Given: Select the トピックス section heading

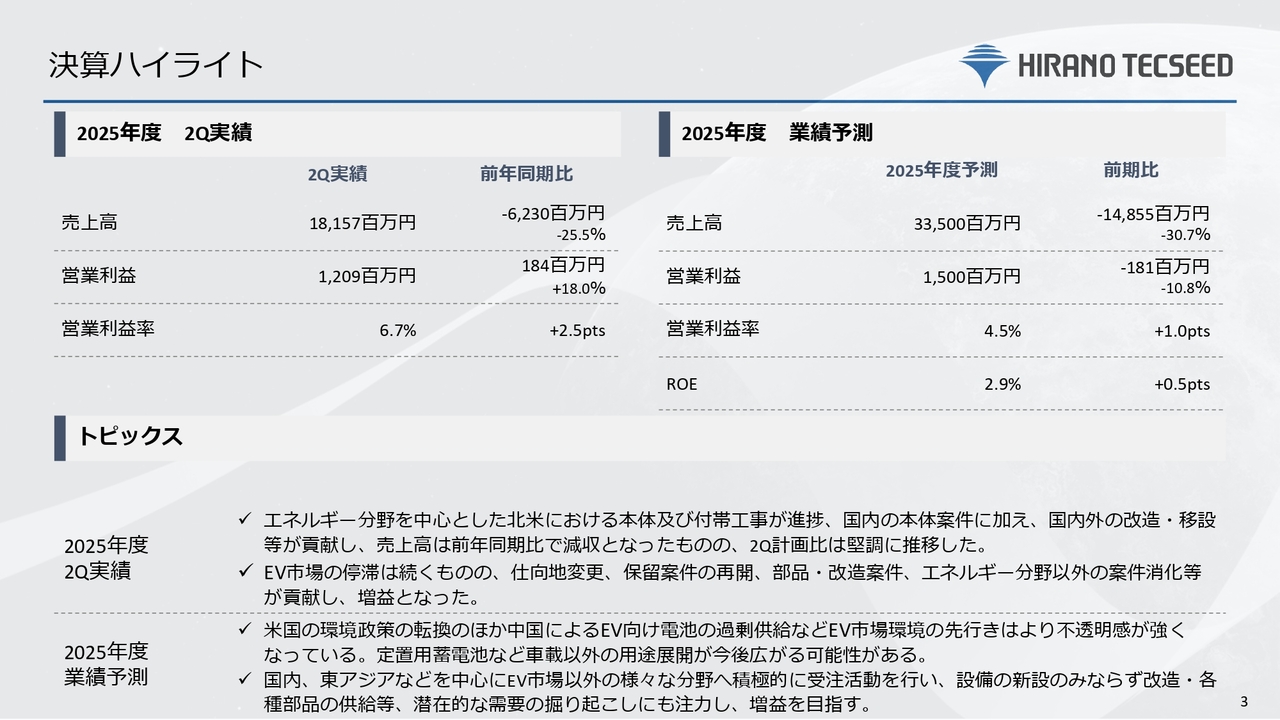Looking at the screenshot, I should [x=130, y=436].
